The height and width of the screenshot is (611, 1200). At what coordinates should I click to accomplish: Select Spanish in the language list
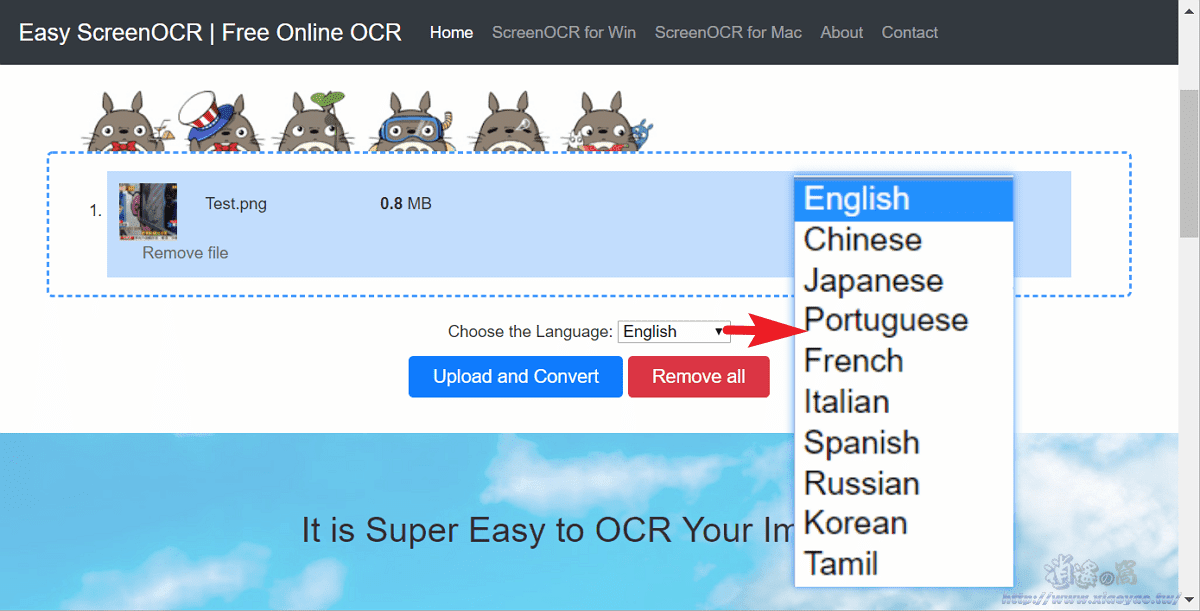tap(904, 443)
